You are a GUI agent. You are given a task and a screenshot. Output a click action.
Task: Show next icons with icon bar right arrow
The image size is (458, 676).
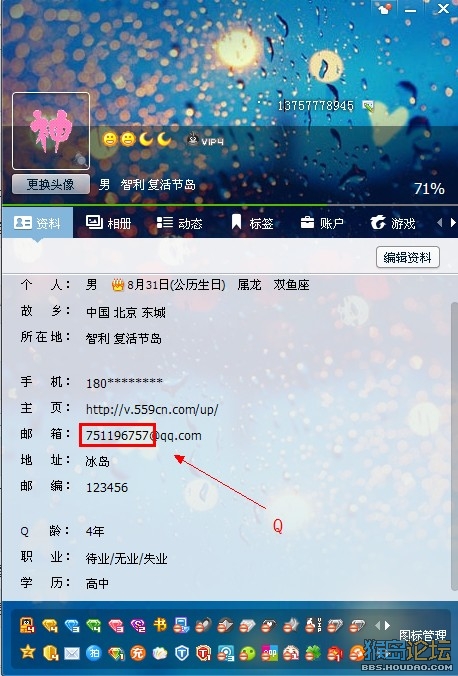coord(387,625)
